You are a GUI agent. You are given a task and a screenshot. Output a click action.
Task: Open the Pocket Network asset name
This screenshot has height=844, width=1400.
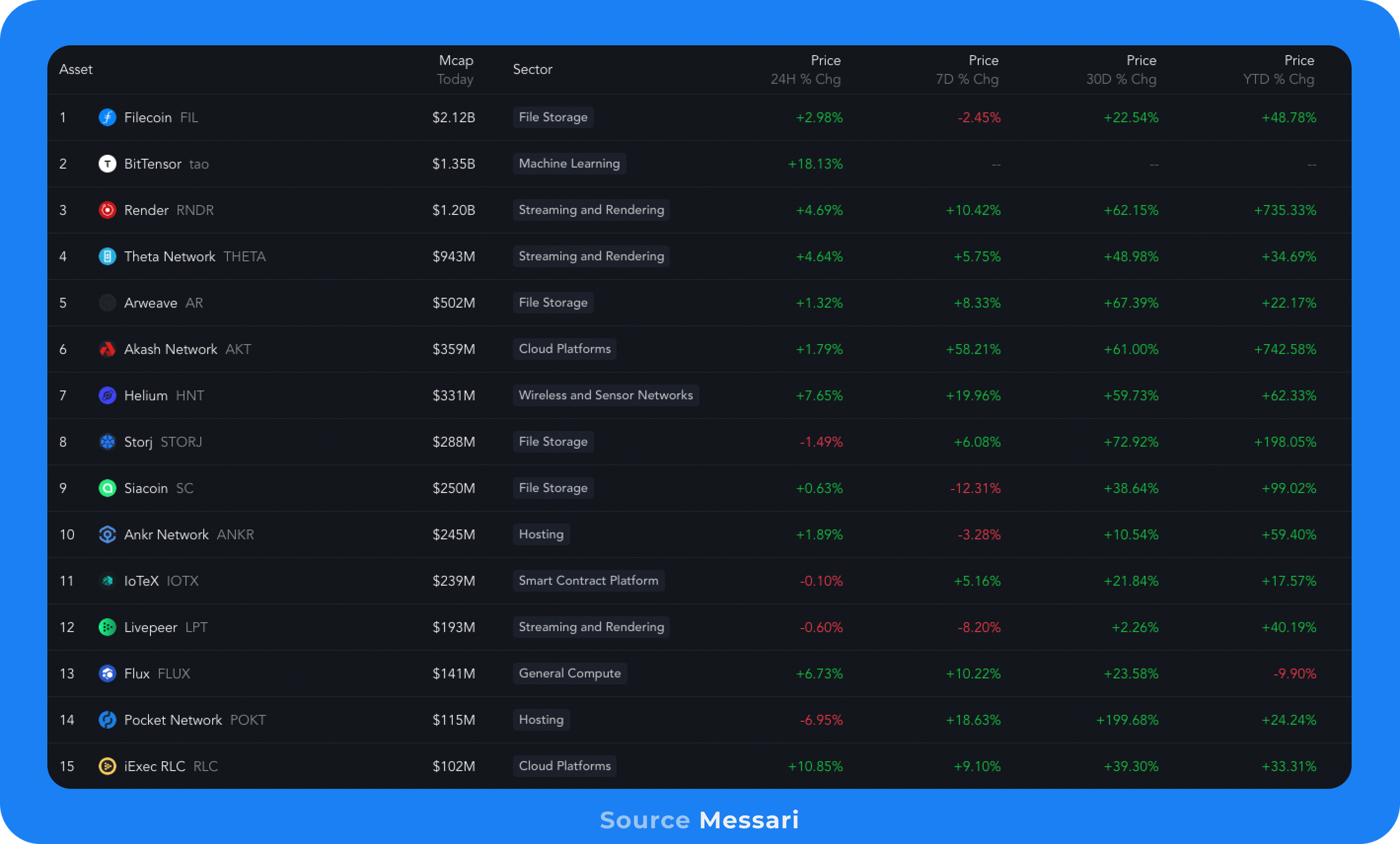point(173,721)
